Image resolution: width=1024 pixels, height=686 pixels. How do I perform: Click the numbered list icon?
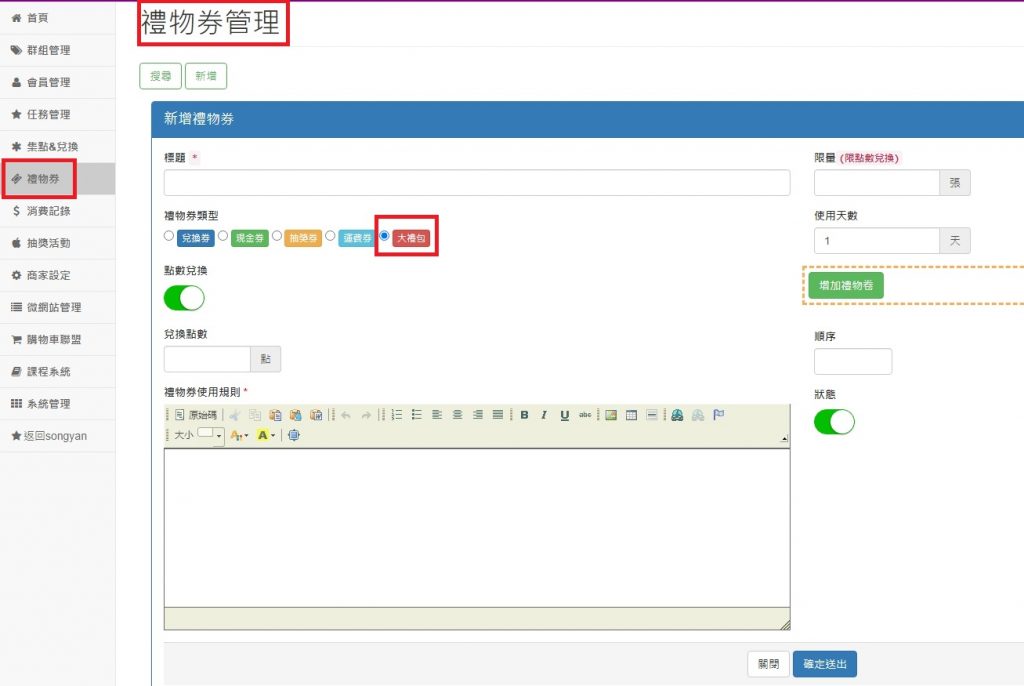tap(397, 415)
